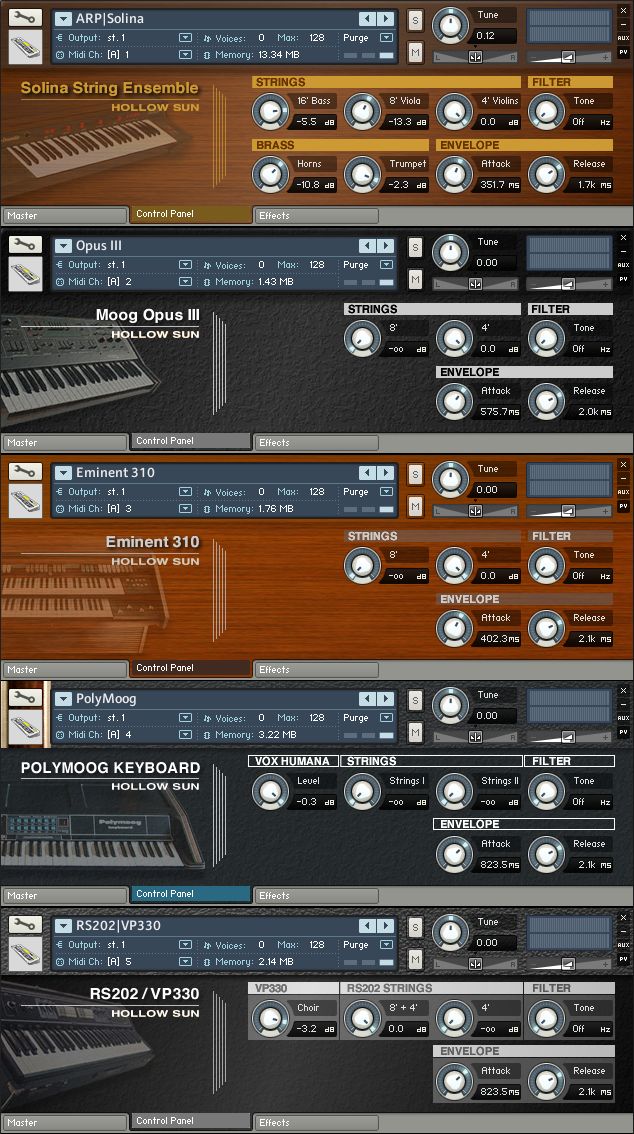Go to previous preset for Opus III

pos(367,246)
